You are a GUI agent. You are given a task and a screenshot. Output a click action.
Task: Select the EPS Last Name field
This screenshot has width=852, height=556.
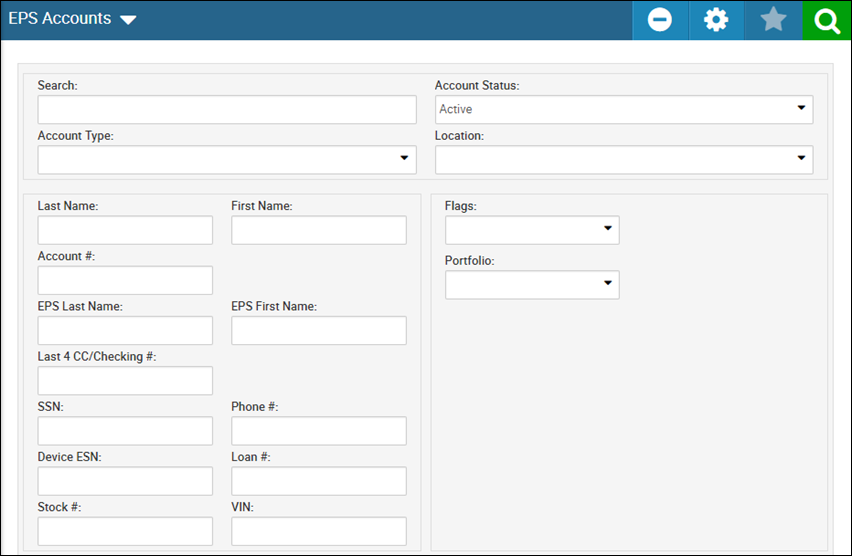coord(125,330)
